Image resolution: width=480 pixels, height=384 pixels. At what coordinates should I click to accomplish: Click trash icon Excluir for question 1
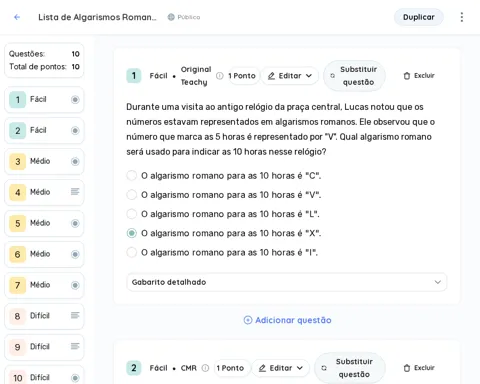pos(407,76)
